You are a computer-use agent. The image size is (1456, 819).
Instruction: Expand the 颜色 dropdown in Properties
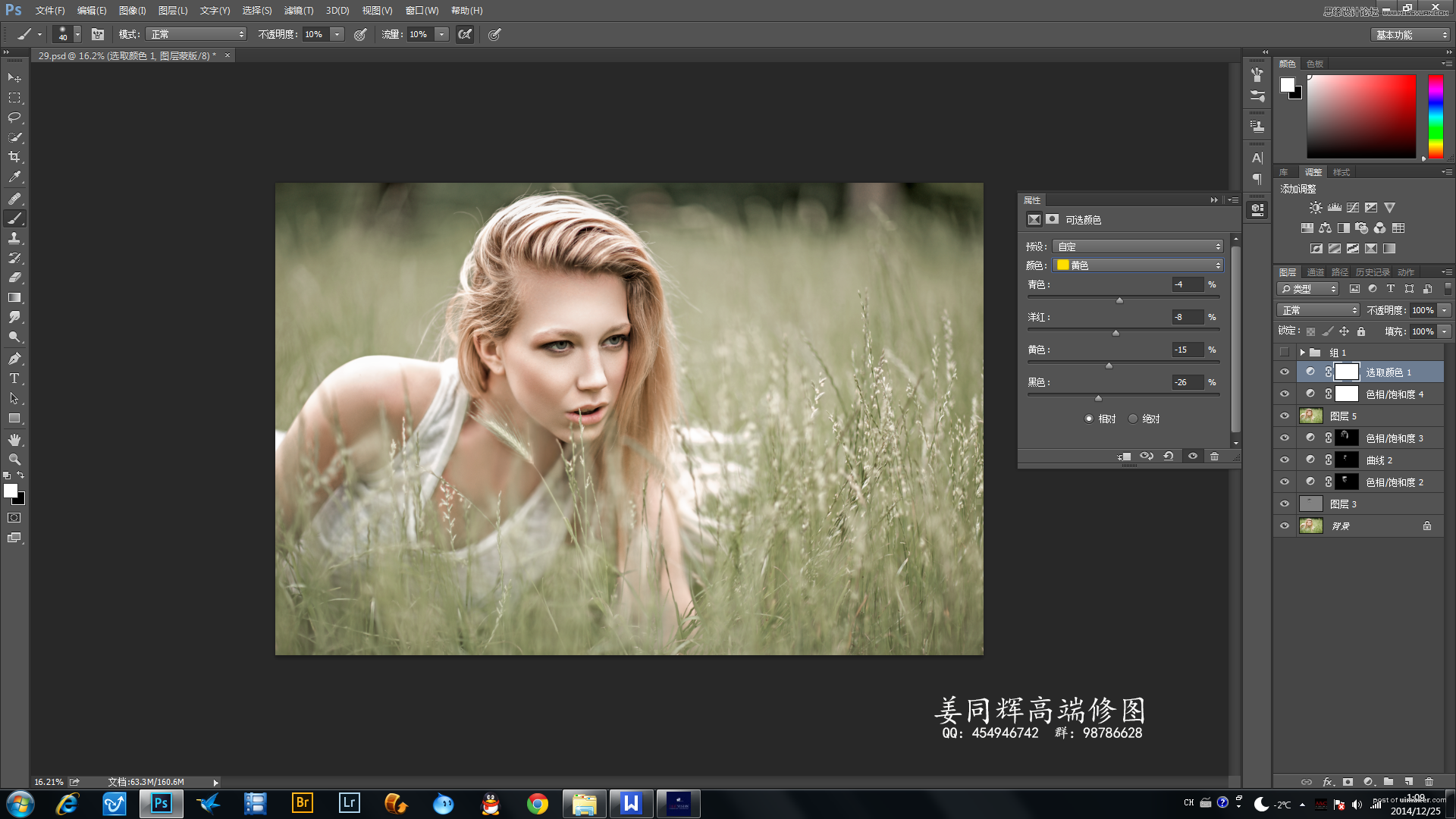pos(1139,264)
